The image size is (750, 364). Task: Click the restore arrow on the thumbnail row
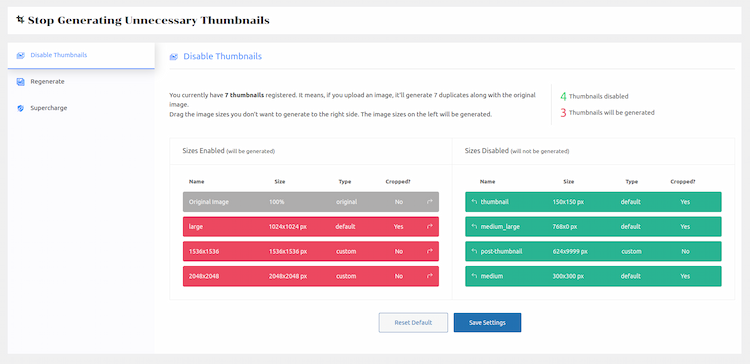coord(474,202)
